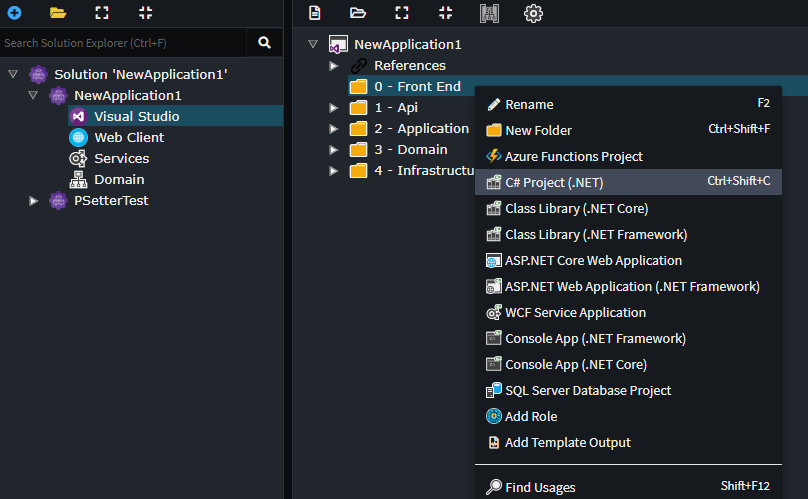Choose Find Usages from context menu
Screen dimensions: 808x499
pyautogui.click(x=628, y=487)
